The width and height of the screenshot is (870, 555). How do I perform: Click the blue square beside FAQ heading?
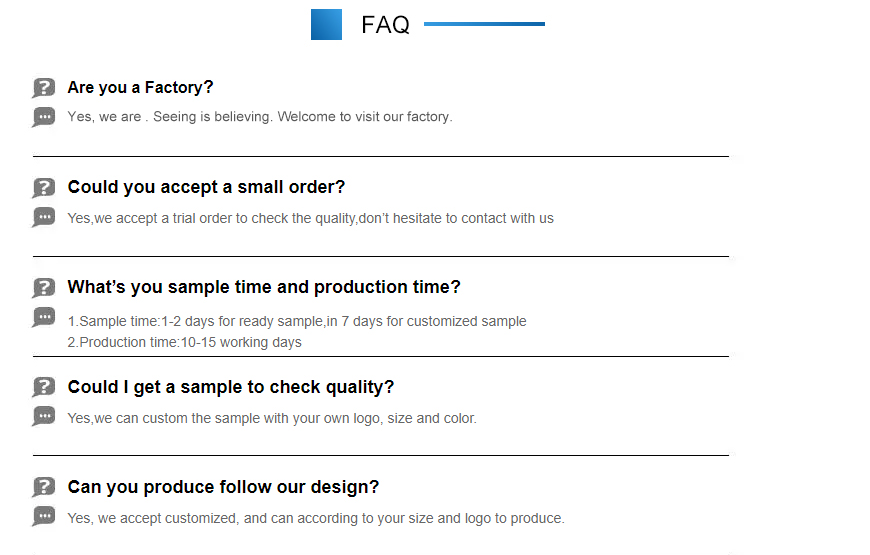[x=326, y=24]
